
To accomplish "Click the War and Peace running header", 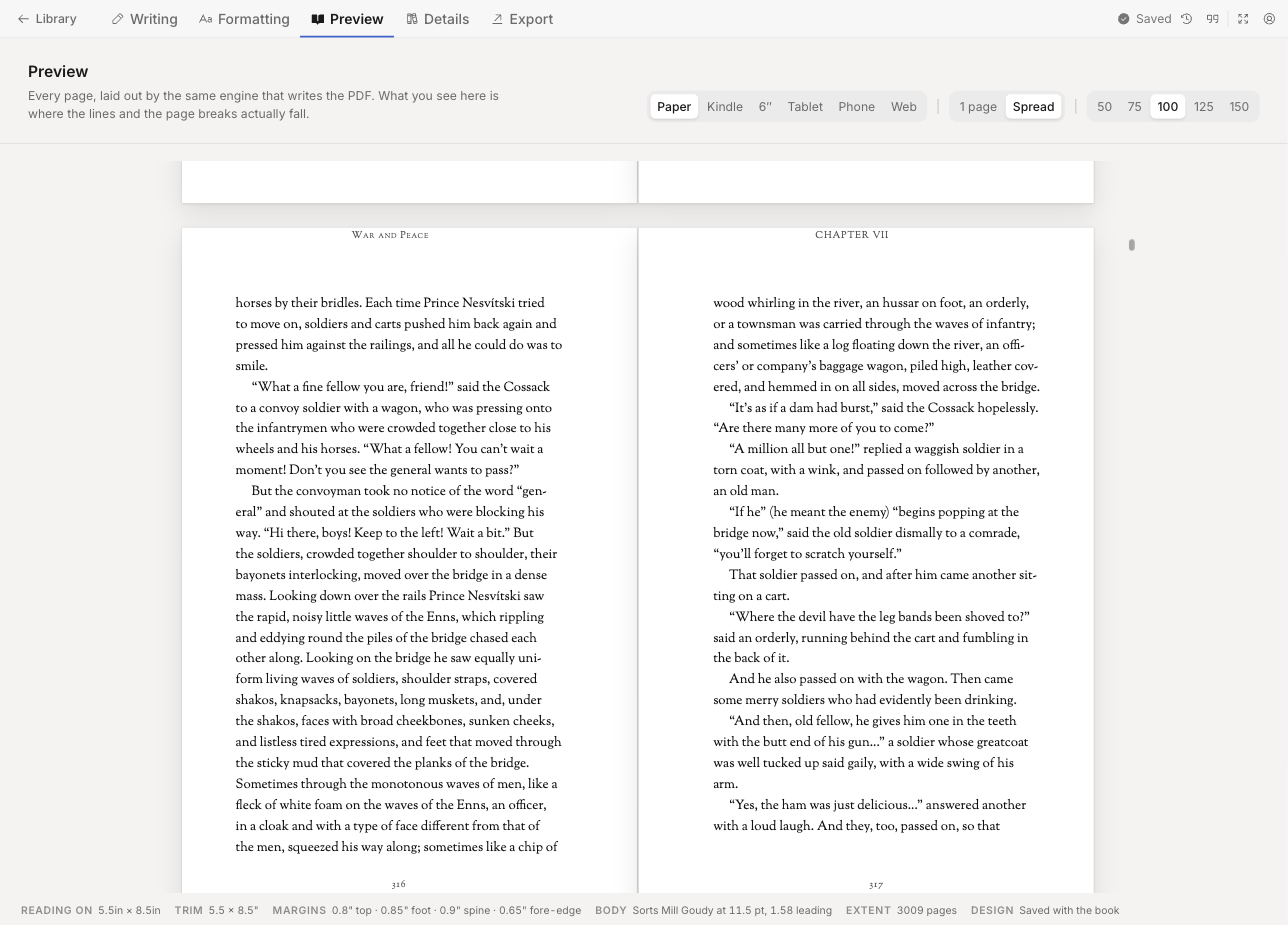I will [390, 236].
